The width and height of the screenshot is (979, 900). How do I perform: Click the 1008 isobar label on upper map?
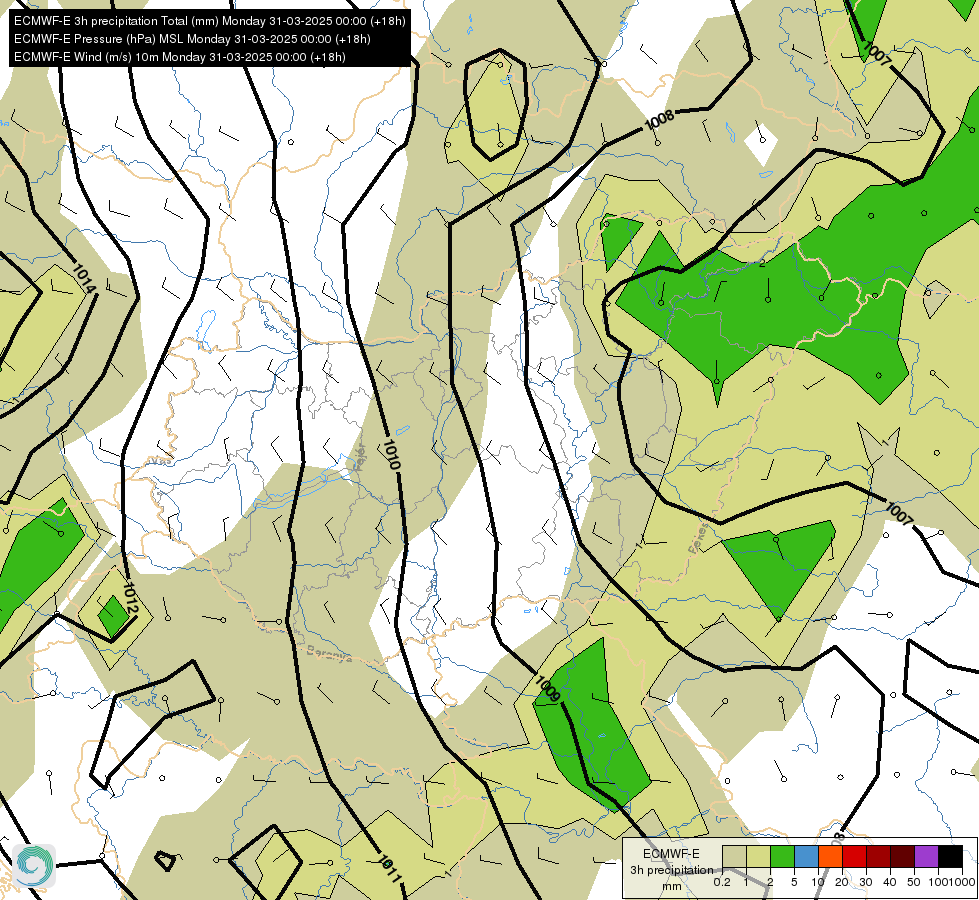659,119
